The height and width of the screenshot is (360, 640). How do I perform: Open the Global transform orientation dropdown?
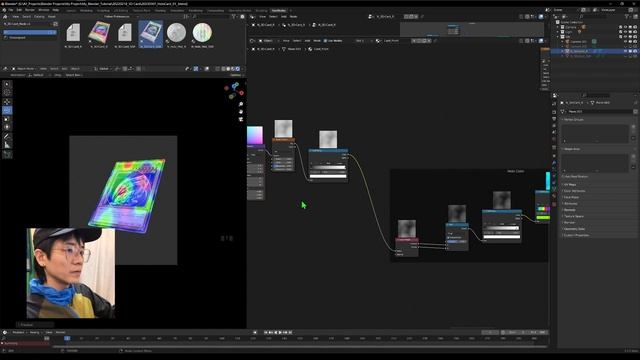104,69
